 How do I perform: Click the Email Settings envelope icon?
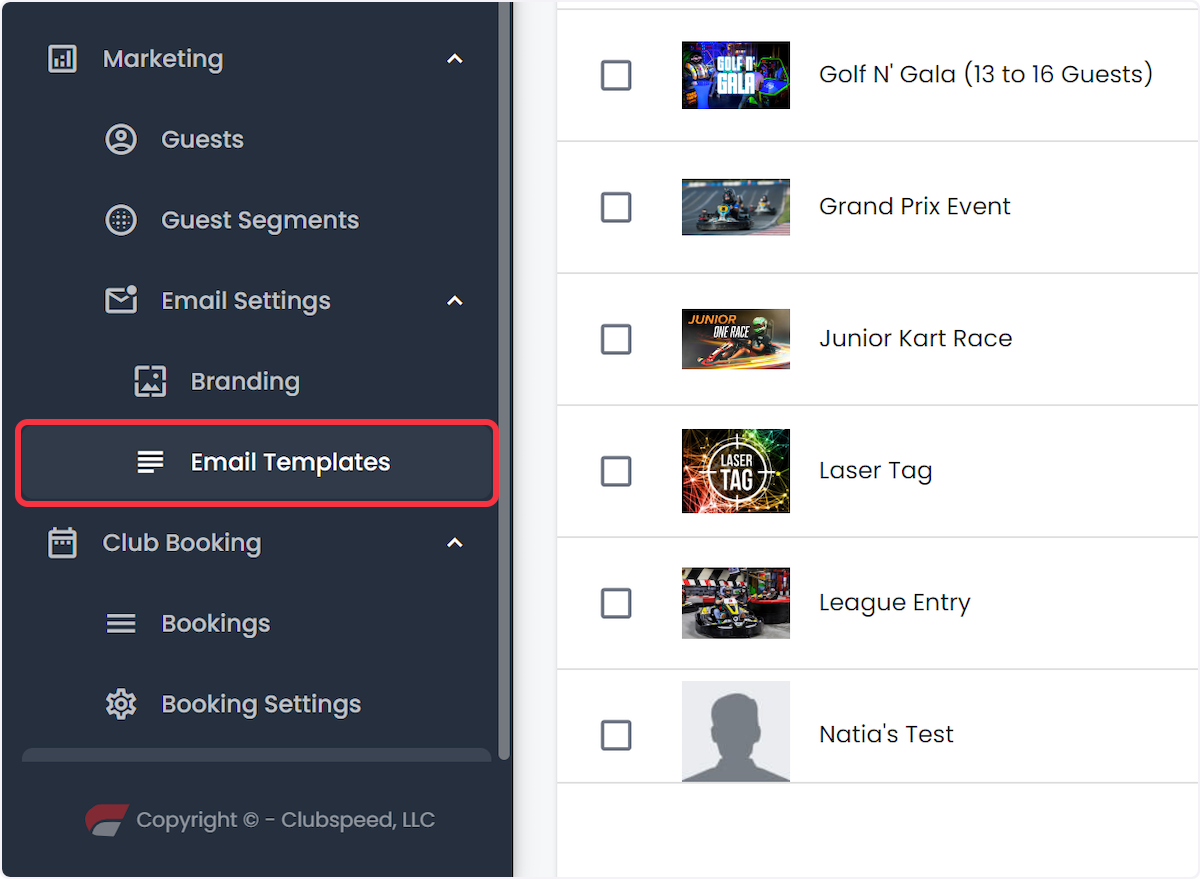point(121,300)
